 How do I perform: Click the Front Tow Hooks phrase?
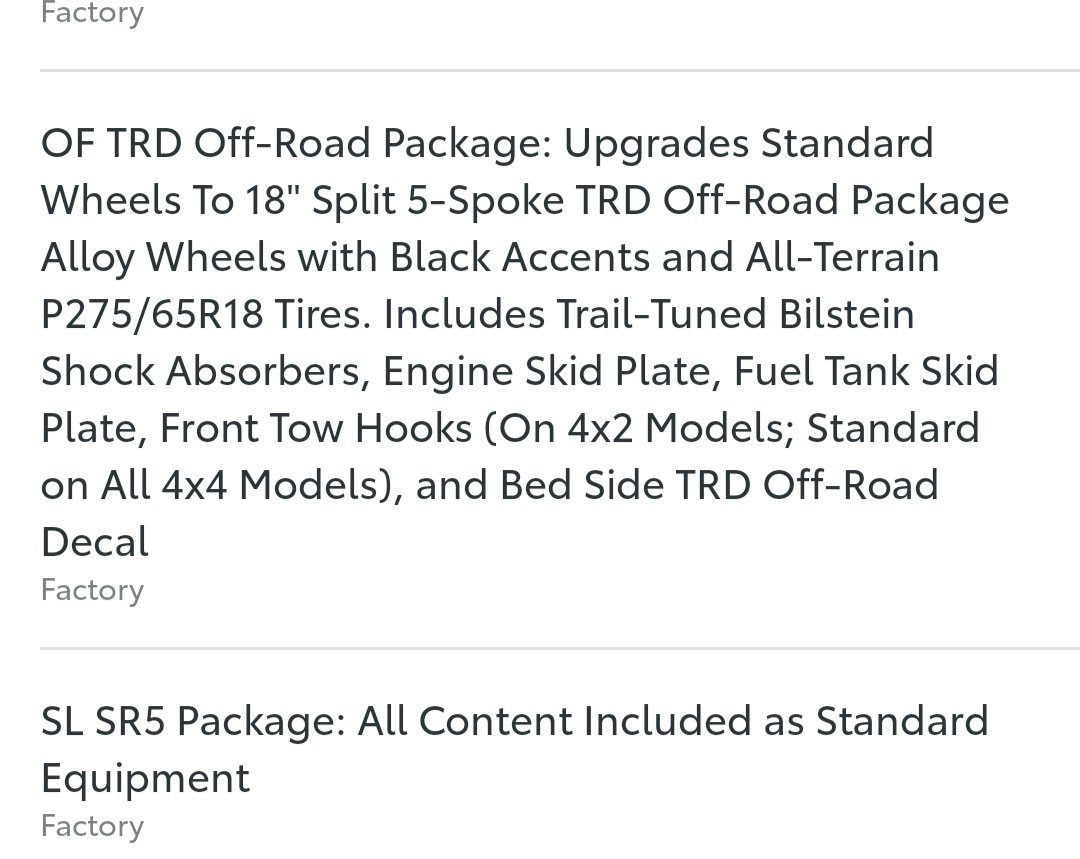[x=315, y=428]
